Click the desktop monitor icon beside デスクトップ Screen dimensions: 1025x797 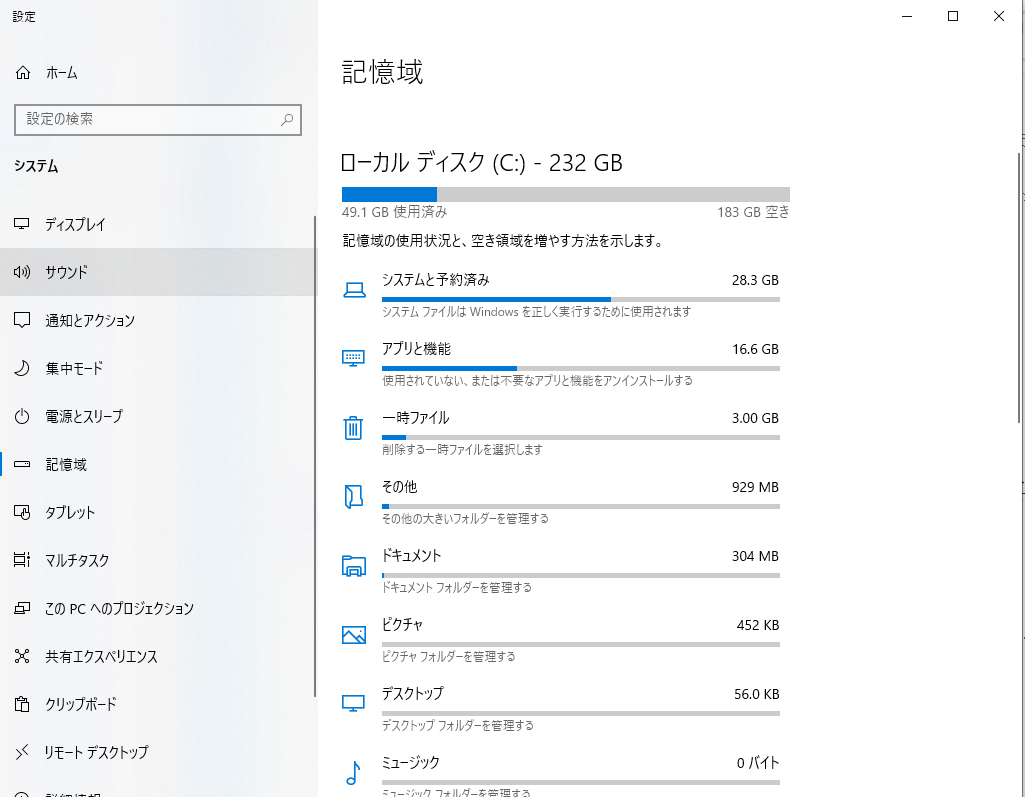[x=352, y=703]
